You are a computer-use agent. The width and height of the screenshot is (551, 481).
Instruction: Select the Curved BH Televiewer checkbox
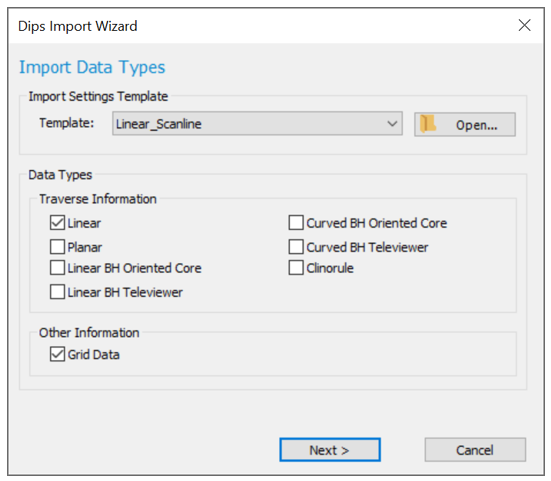296,247
